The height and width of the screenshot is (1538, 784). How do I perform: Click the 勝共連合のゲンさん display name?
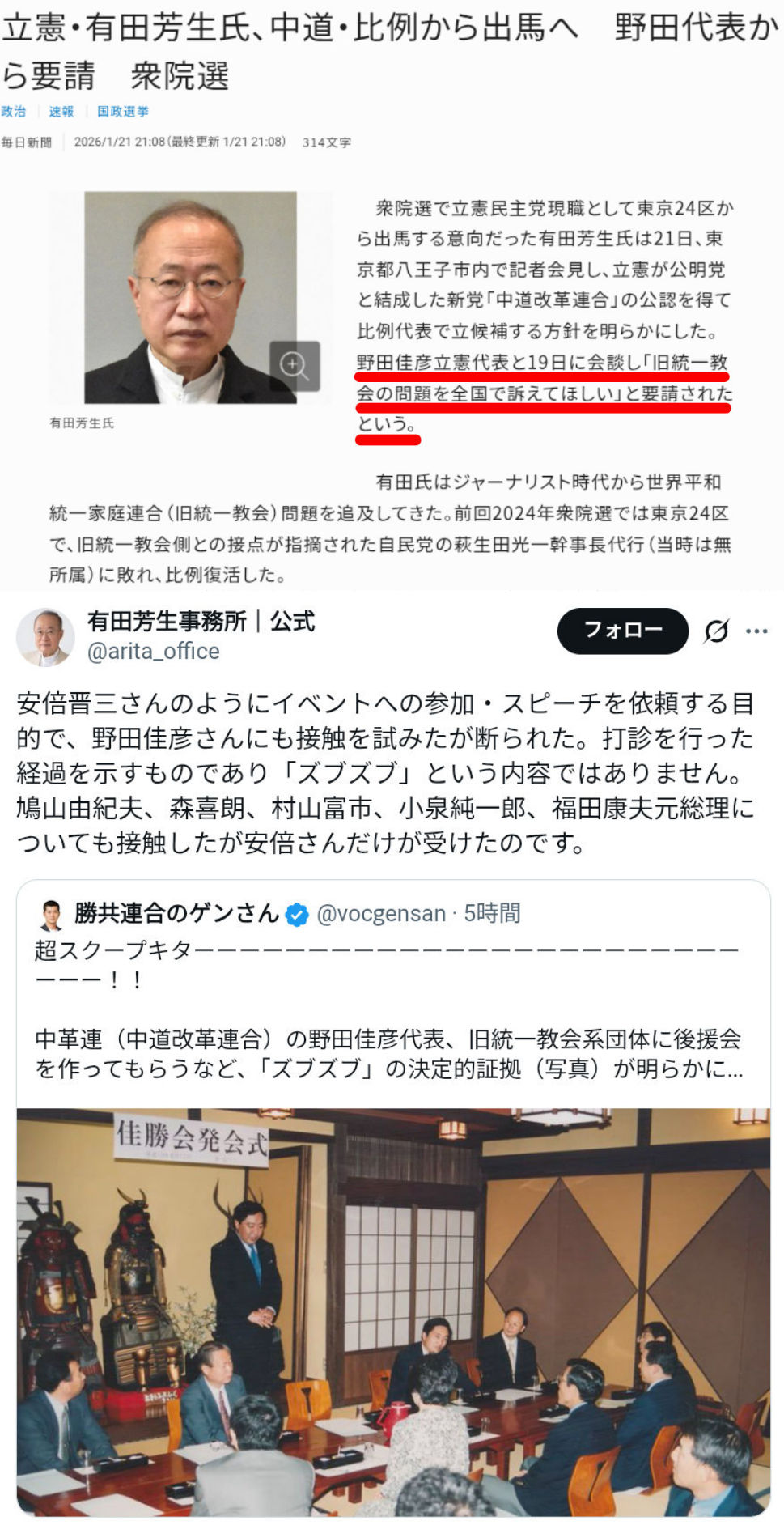point(177,913)
